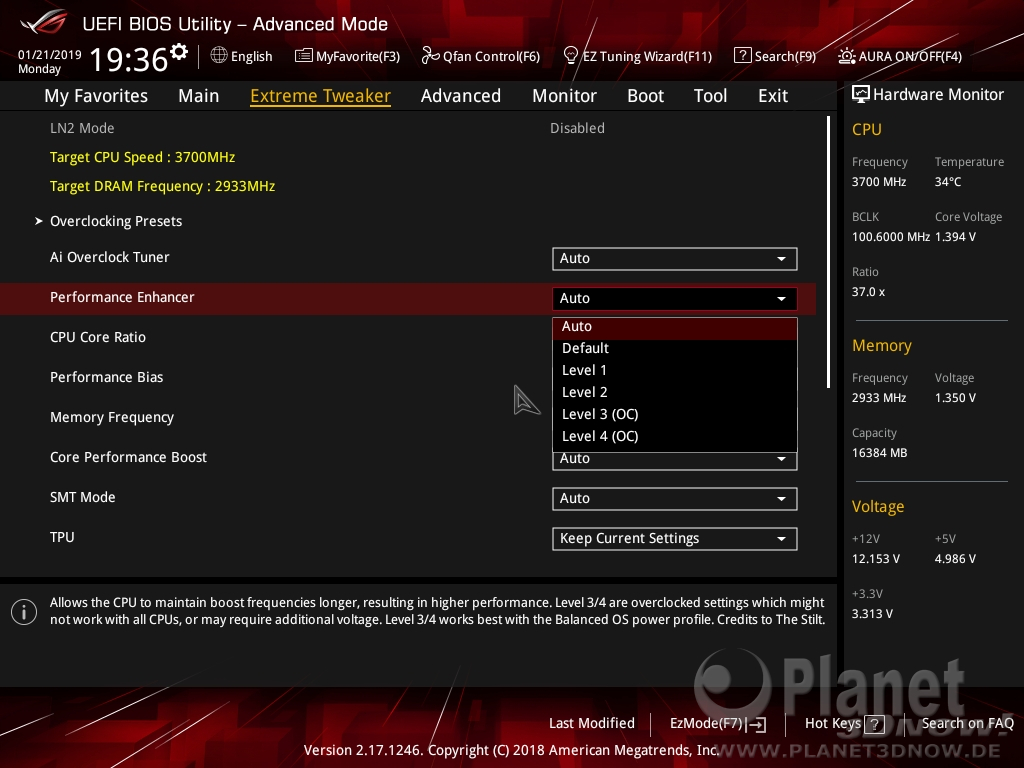Select the Performance Bias row
The width and height of the screenshot is (1024, 768).
106,377
